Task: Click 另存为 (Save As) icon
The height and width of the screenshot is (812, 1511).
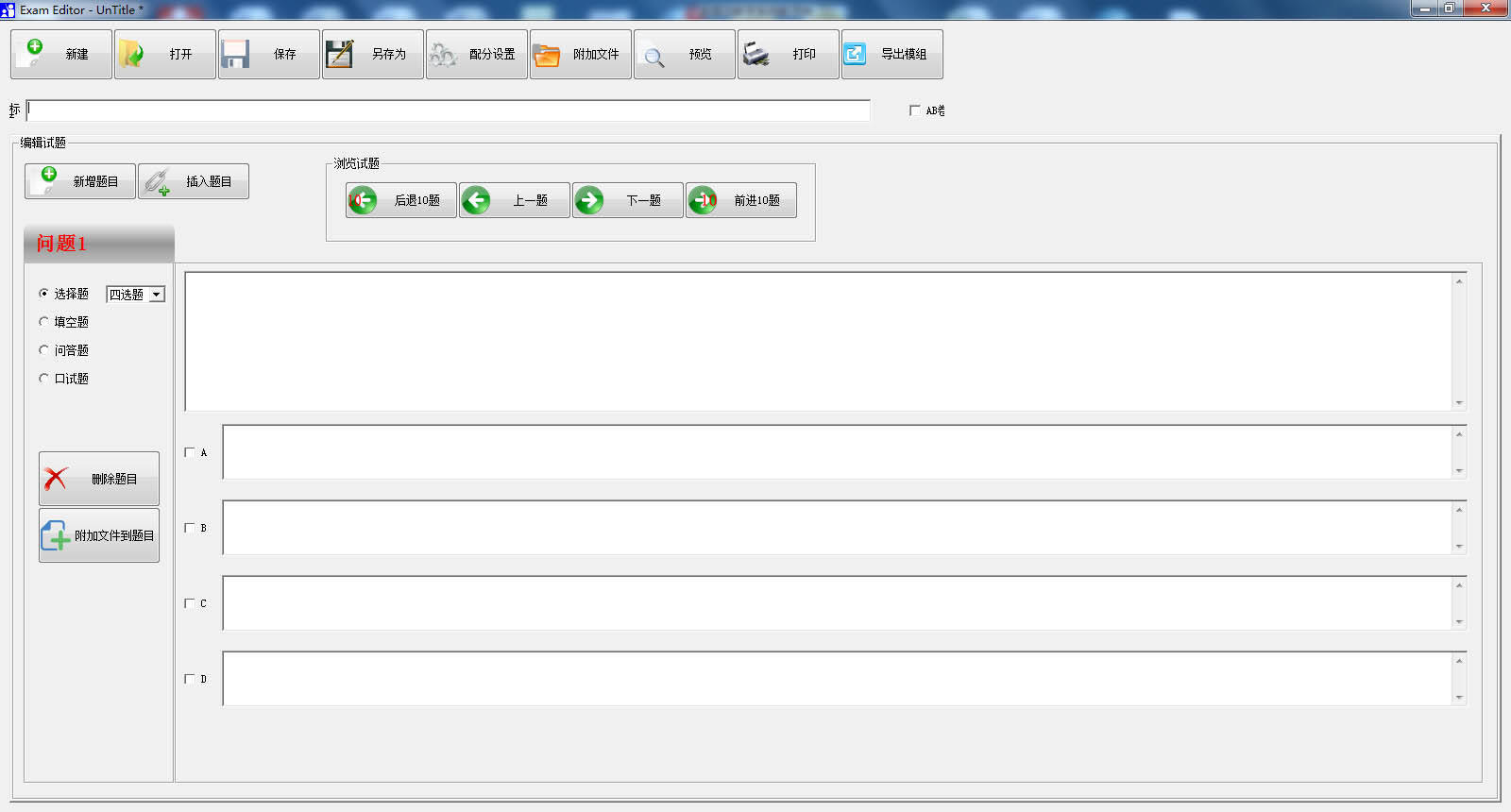Action: [x=339, y=54]
